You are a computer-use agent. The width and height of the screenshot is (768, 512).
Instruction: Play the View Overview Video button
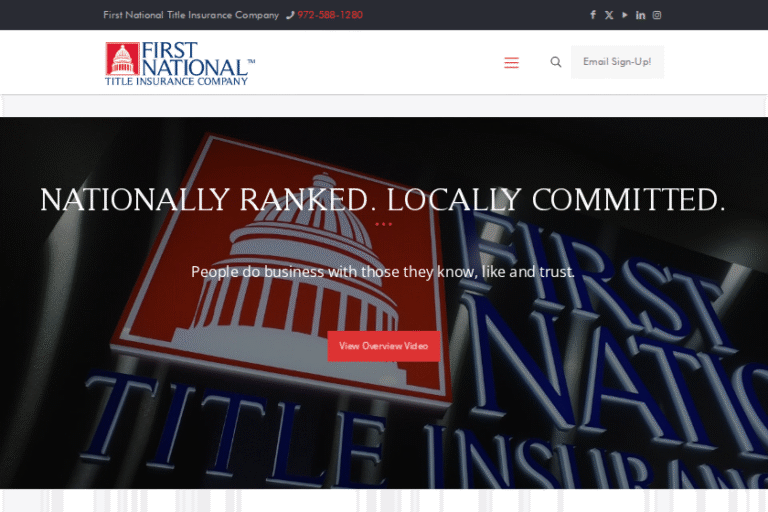click(x=383, y=346)
